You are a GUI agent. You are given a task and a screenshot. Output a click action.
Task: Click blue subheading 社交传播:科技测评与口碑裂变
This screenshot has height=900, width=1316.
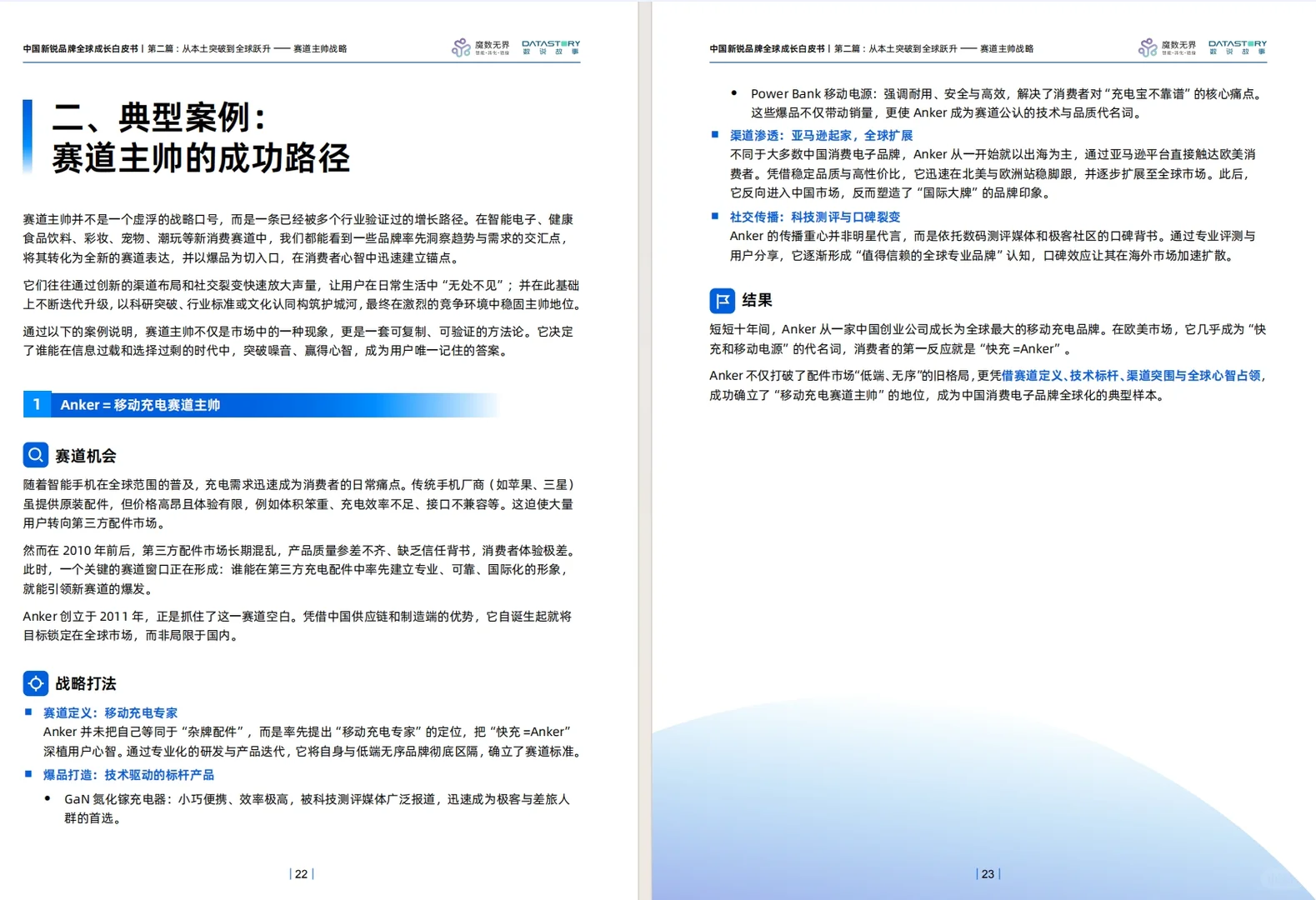point(815,217)
